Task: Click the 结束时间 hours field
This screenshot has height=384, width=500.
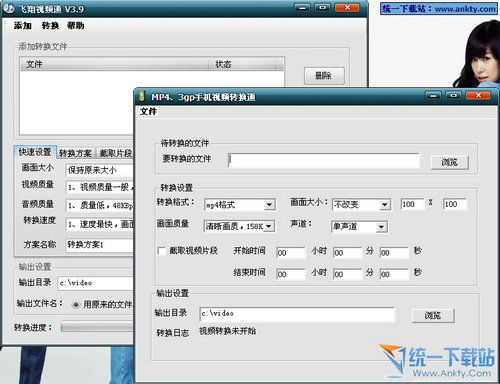Action: pos(291,274)
